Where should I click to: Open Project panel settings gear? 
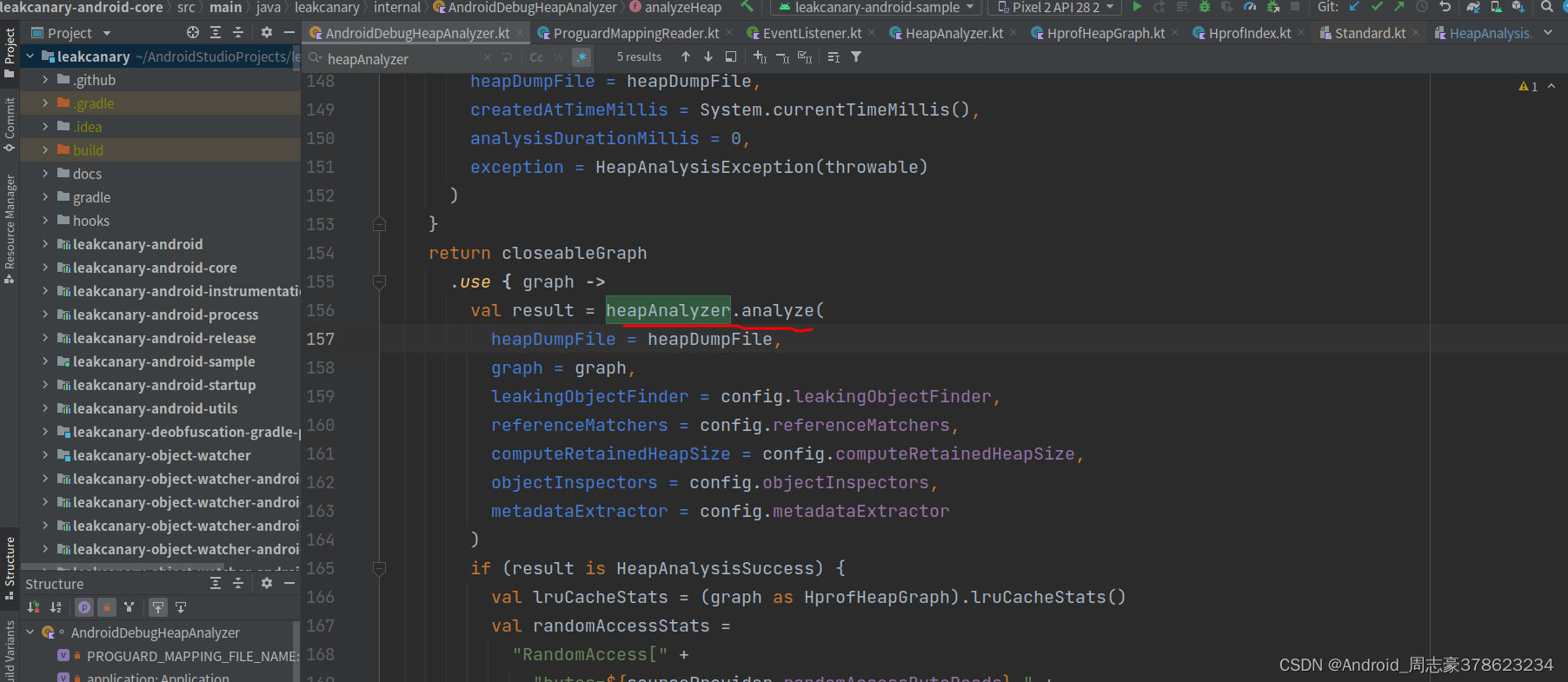(267, 33)
